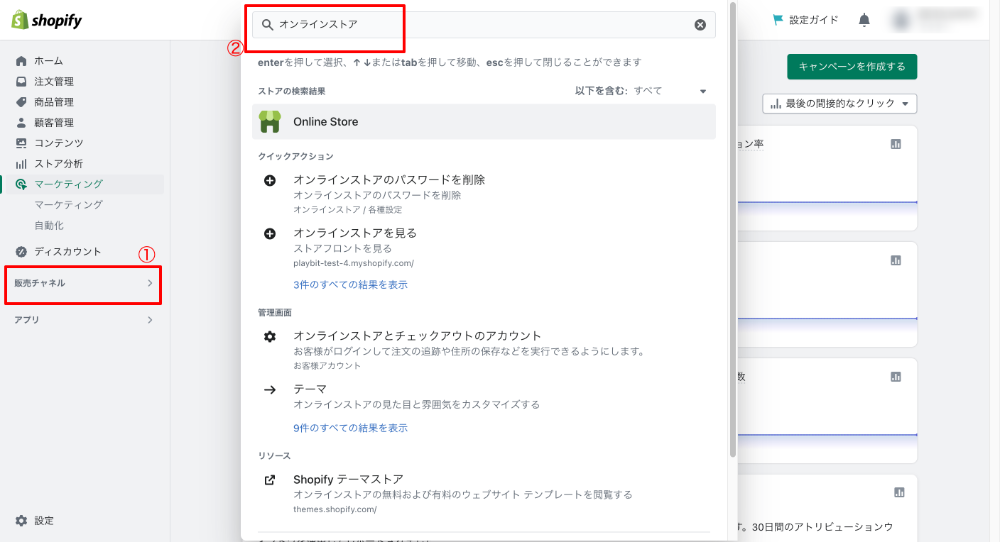Click the content icon
Image resolution: width=1000 pixels, height=542 pixels.
[x=21, y=143]
